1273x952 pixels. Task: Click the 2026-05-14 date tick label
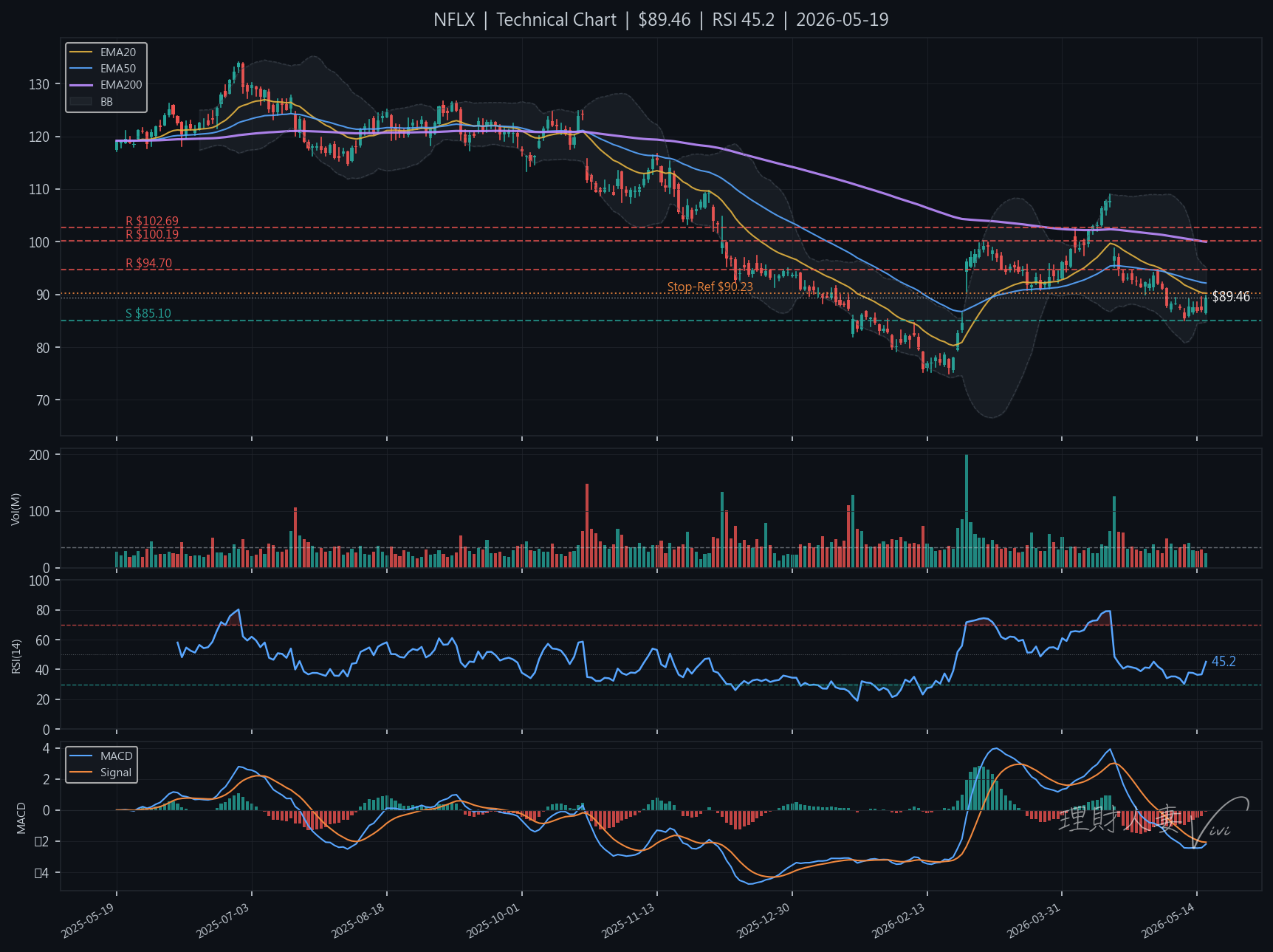pos(1169,920)
